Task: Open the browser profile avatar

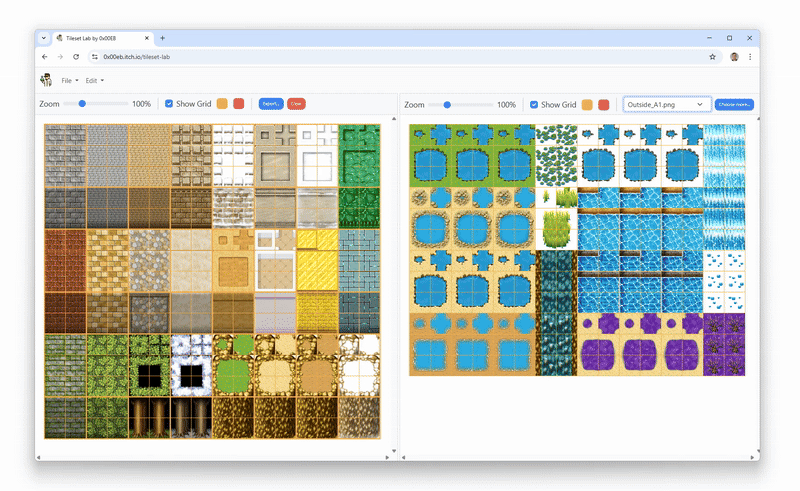Action: pyautogui.click(x=734, y=57)
